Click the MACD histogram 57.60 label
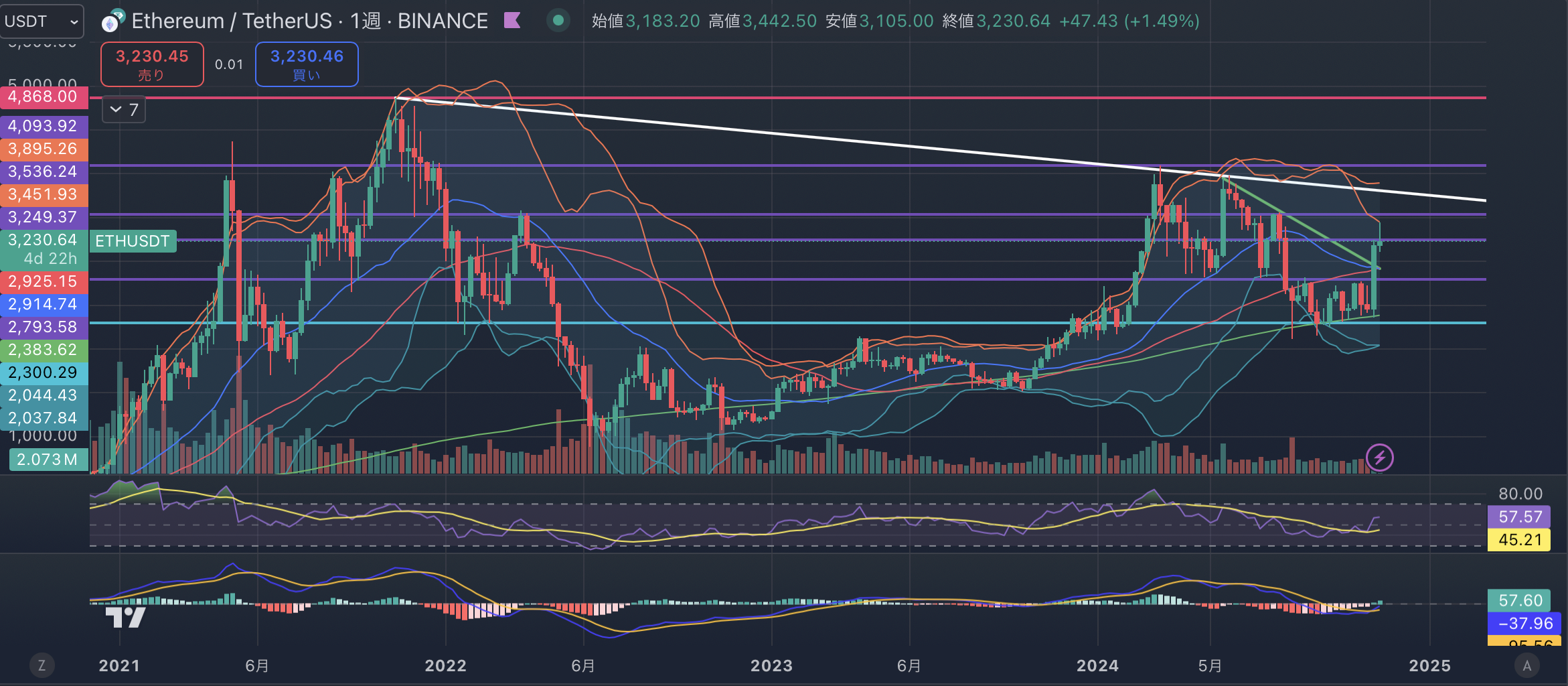The width and height of the screenshot is (1568, 686). coord(1519,600)
